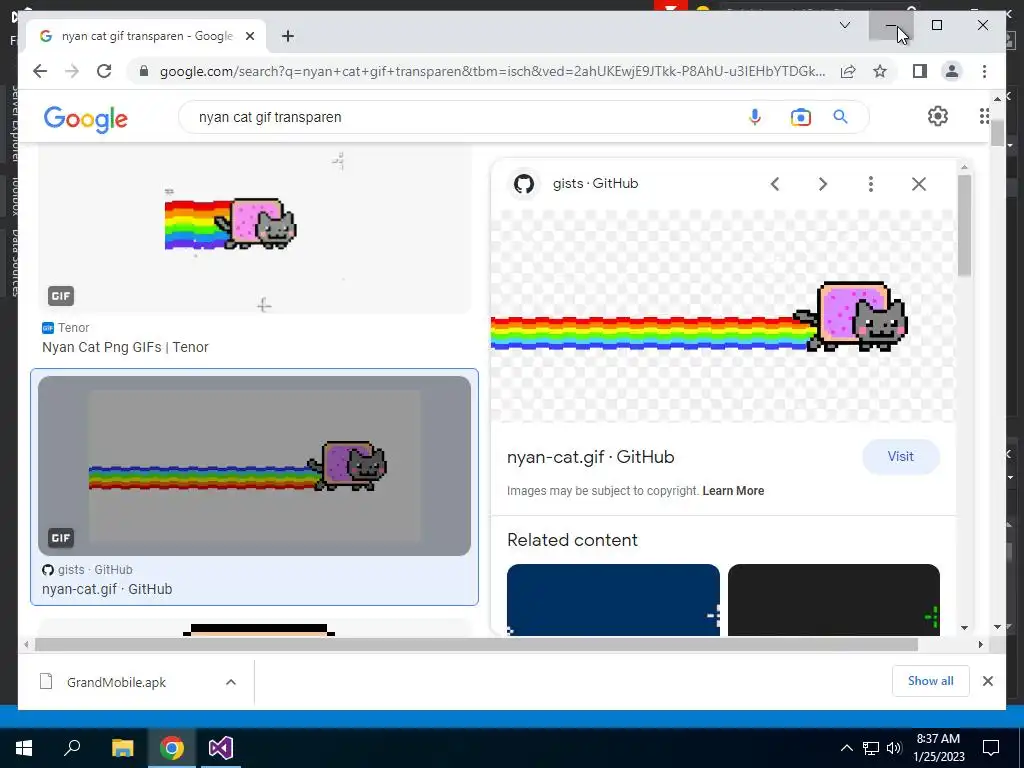Reload the page with the refresh icon
Screen dimensions: 1024x768
tap(104, 71)
